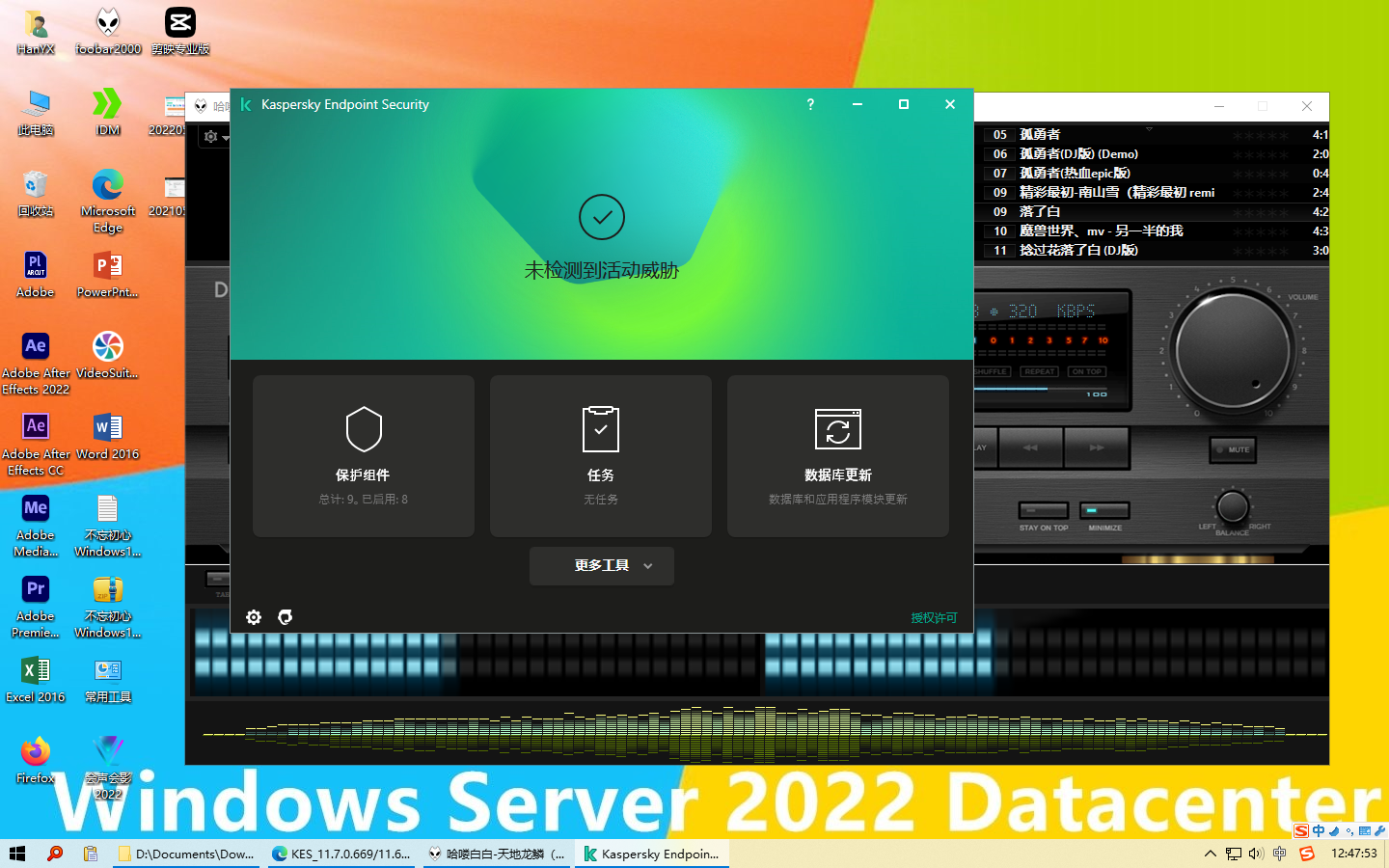Open HanYX user folder icon
The image size is (1389, 868).
click(x=36, y=30)
